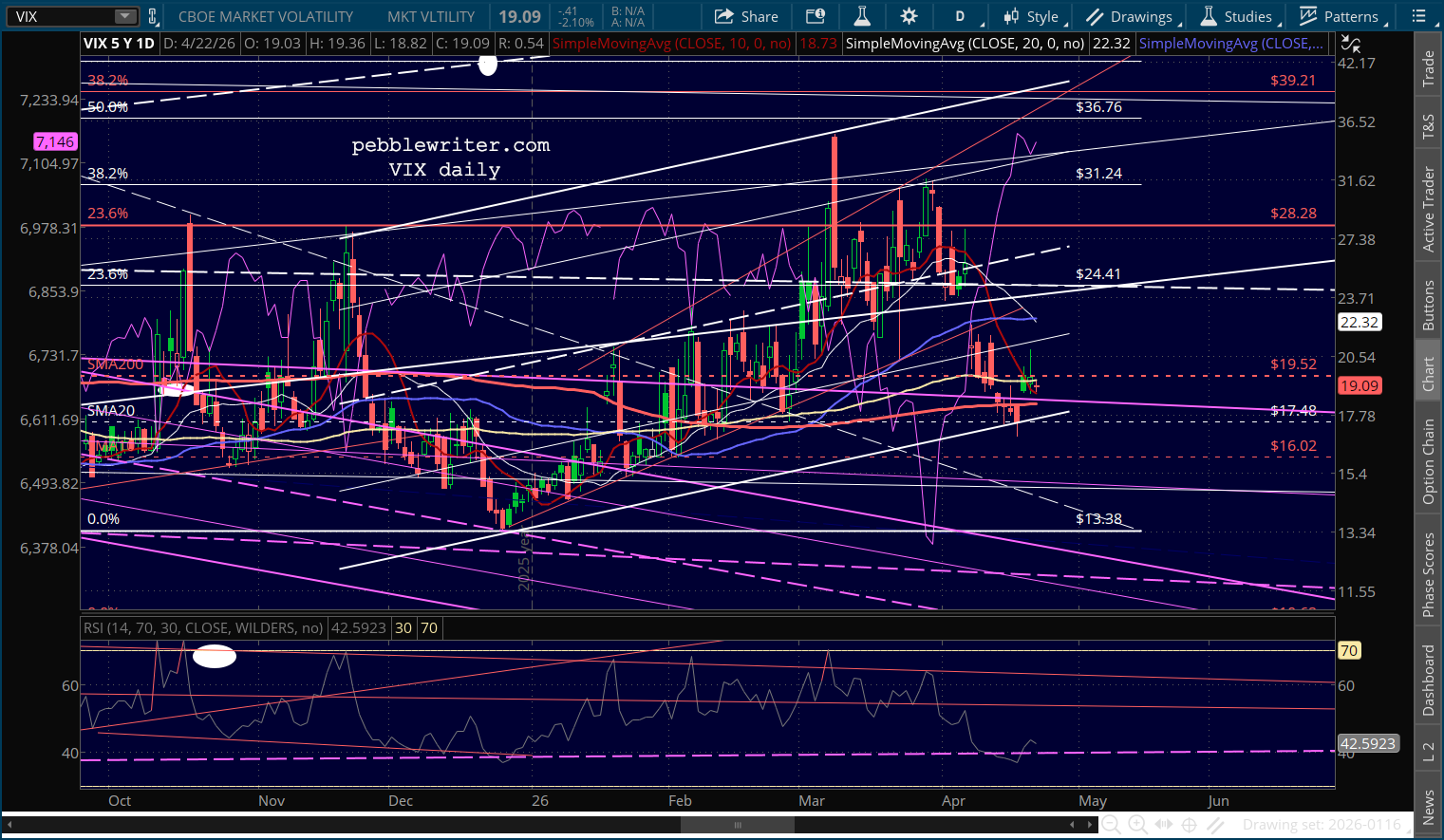Click the horizontal scrollbar thumb

pos(738,825)
